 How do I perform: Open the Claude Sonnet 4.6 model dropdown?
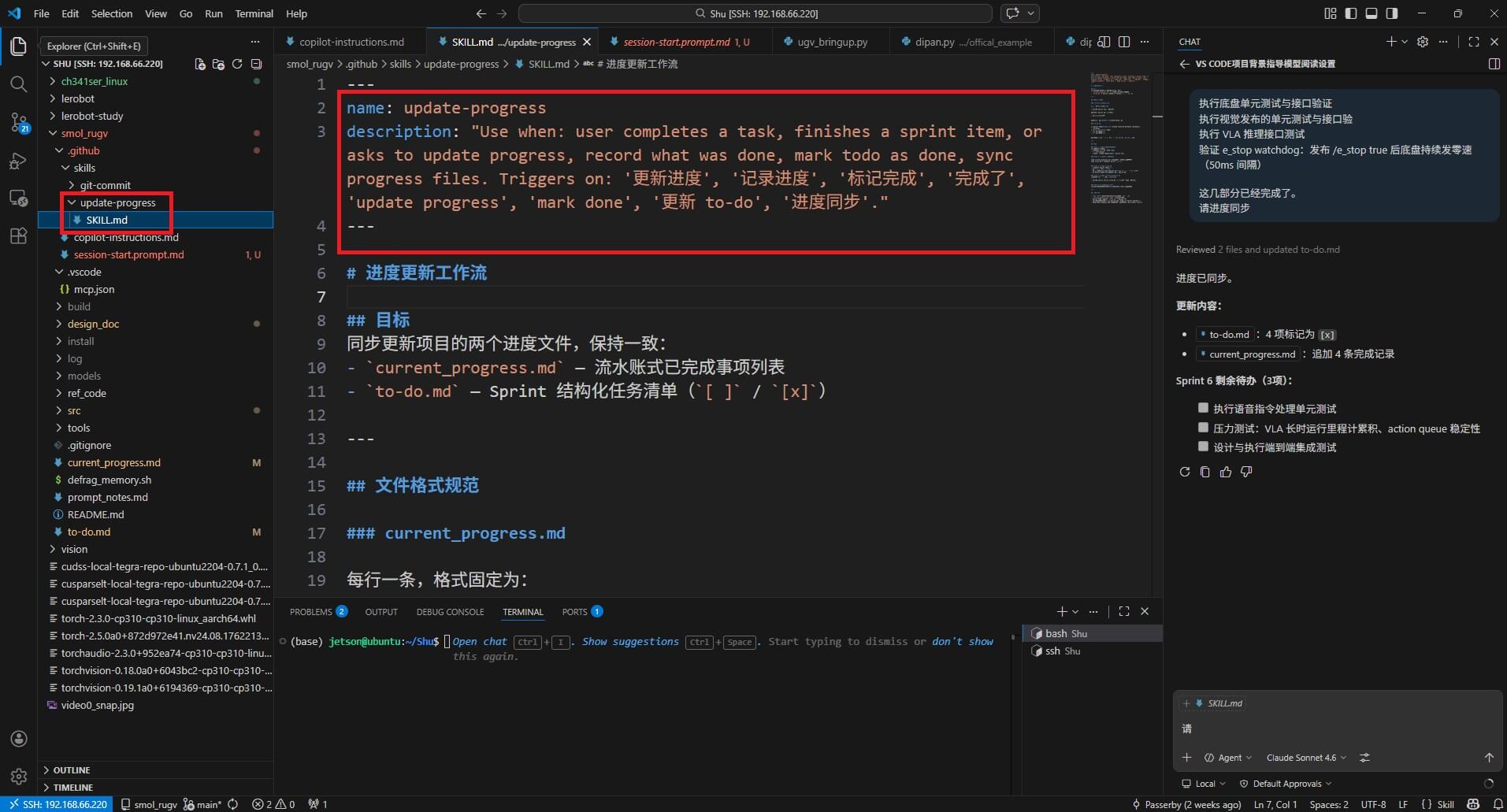coord(1305,758)
